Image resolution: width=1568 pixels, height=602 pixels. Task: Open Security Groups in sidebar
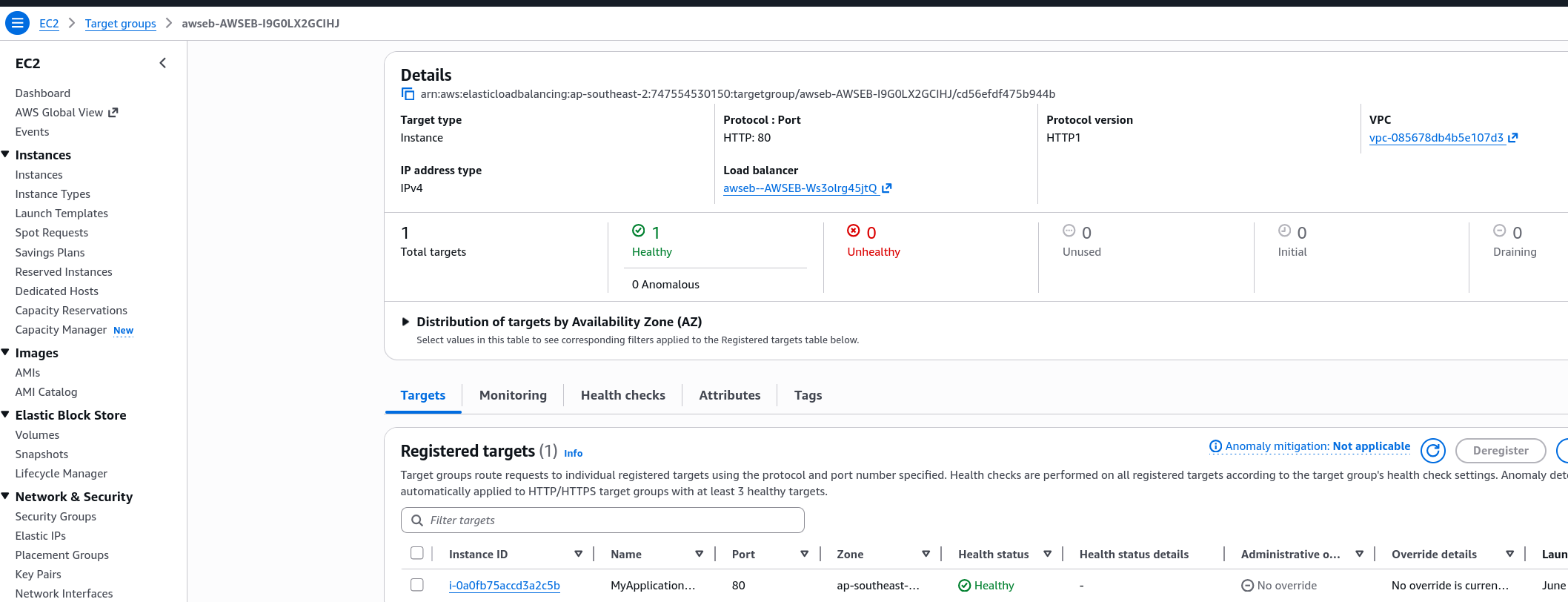point(56,516)
